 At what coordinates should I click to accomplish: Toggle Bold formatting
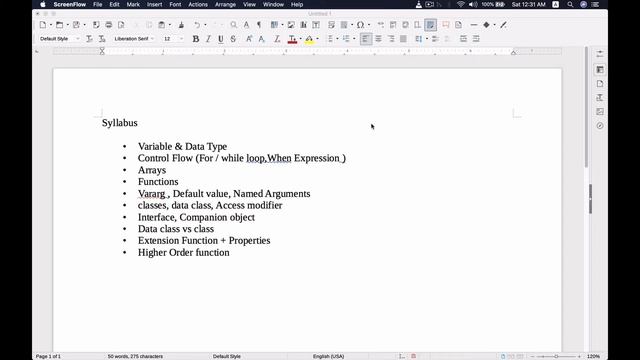click(x=196, y=39)
